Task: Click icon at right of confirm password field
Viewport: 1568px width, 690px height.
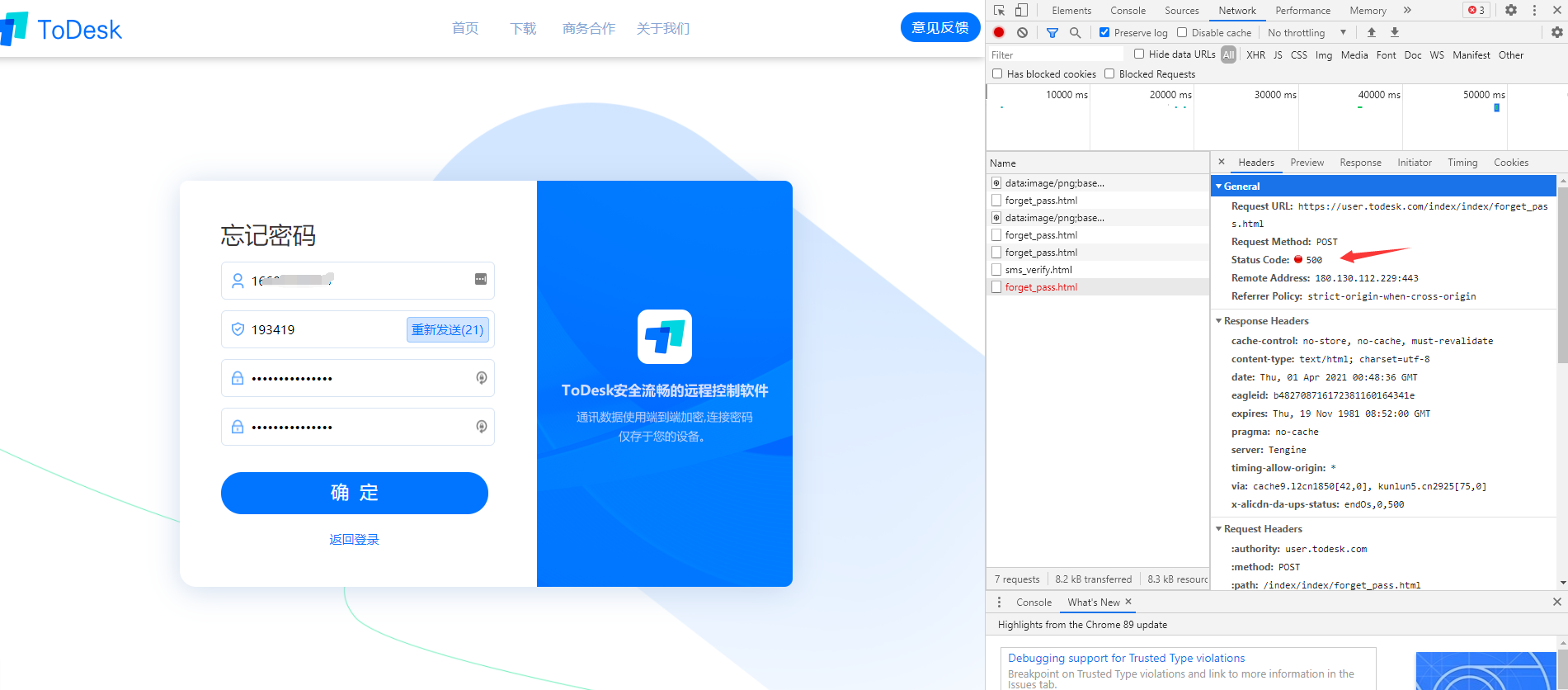Action: point(482,427)
